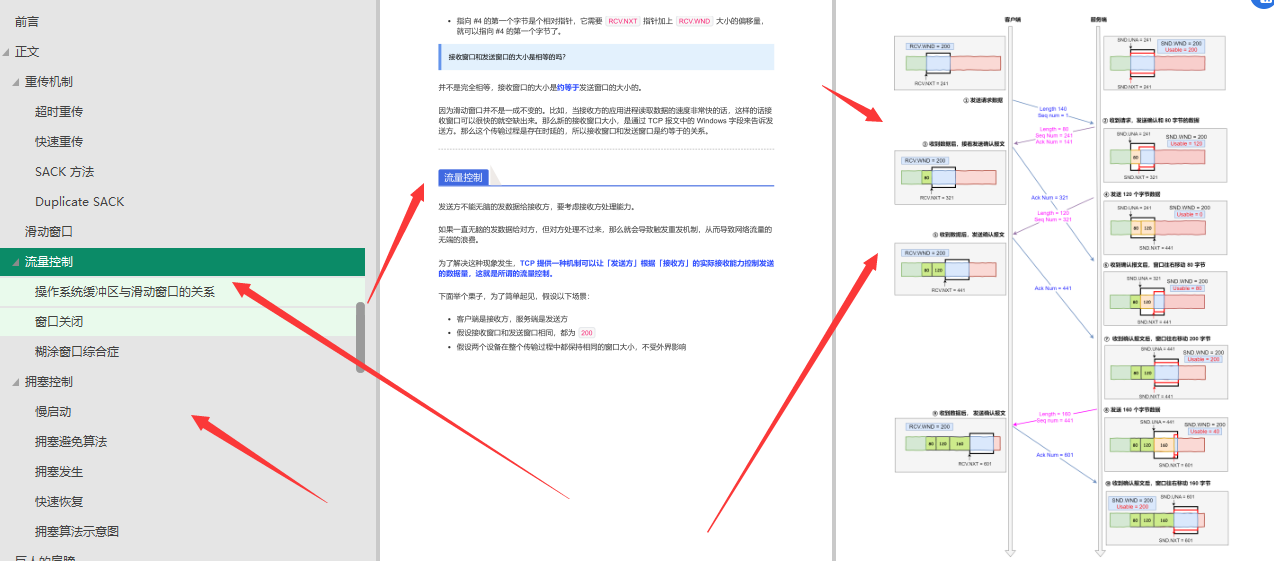Select highlighted 流量控制 outline row
This screenshot has width=1274, height=561.
tap(182, 261)
